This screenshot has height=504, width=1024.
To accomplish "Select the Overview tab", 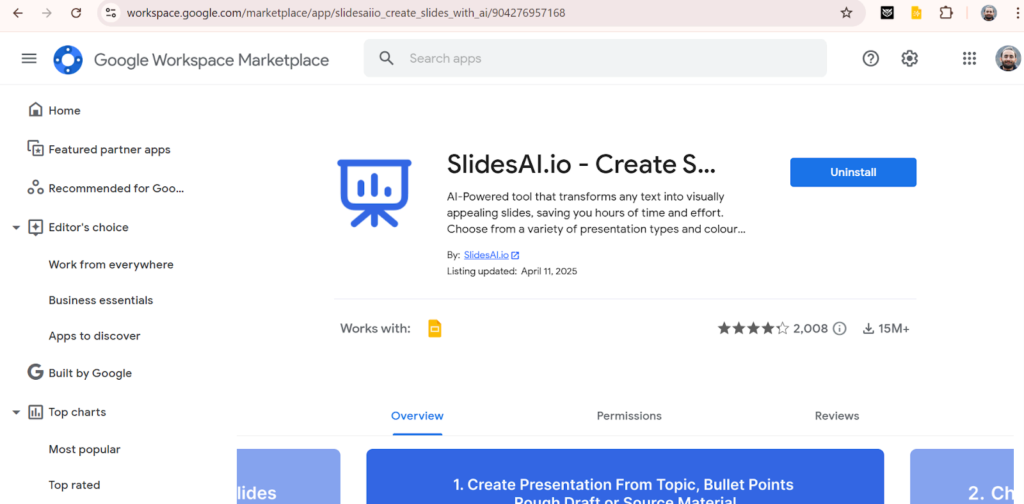I will coord(417,416).
